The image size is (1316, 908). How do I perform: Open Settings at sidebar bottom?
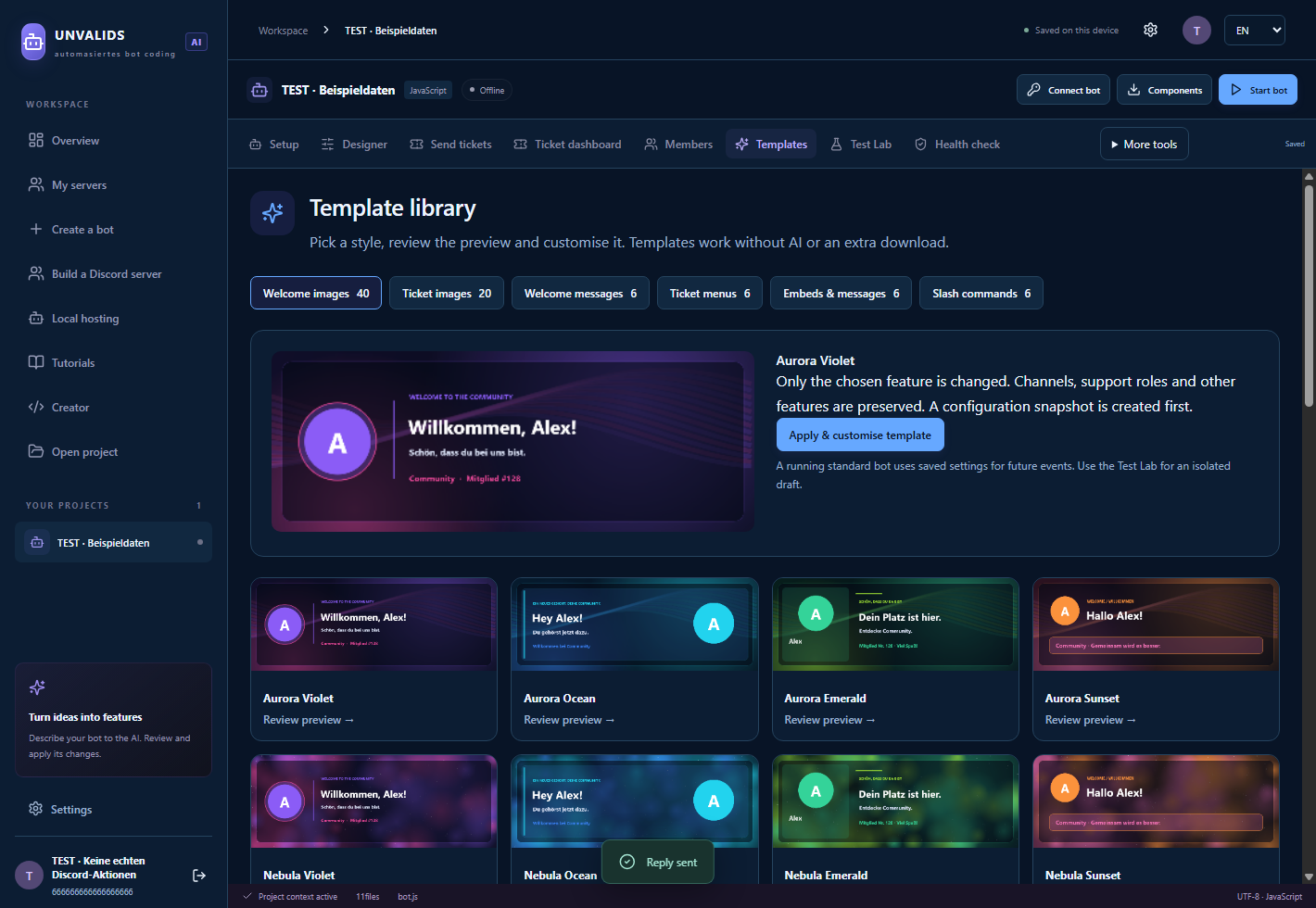(x=113, y=810)
